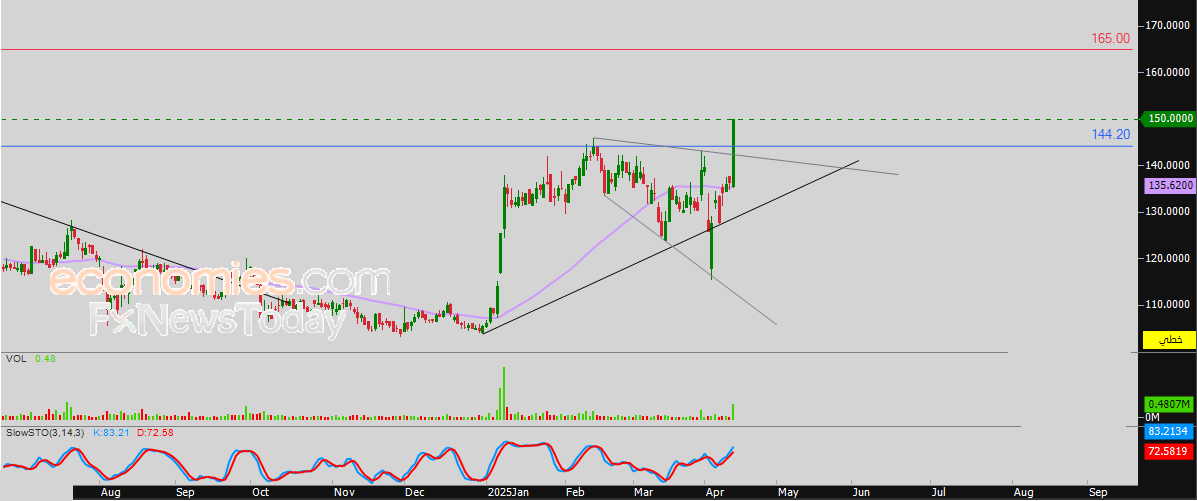Image resolution: width=1197 pixels, height=501 pixels.
Task: Click the May date axis label
Action: click(x=786, y=493)
